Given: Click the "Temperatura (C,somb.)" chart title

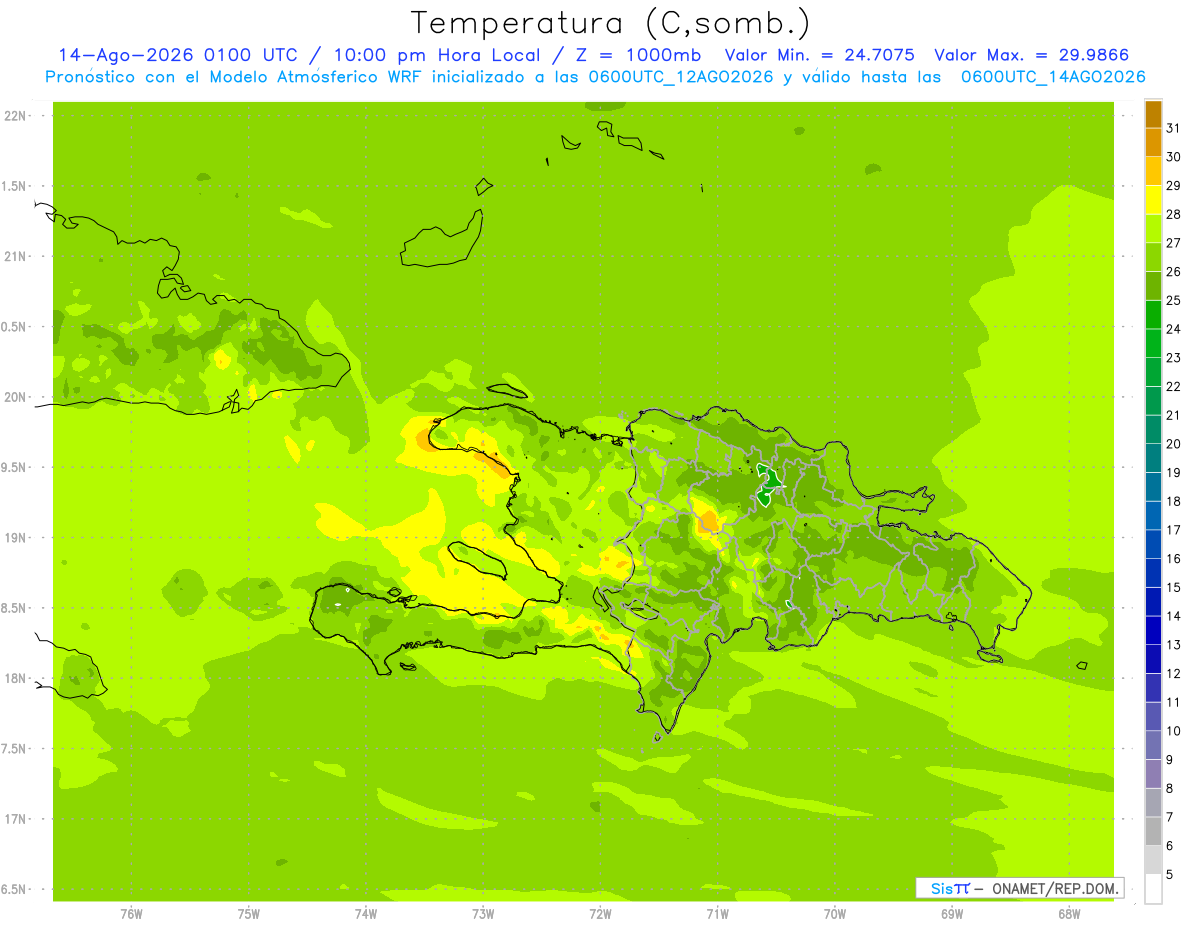Looking at the screenshot, I should tap(610, 23).
